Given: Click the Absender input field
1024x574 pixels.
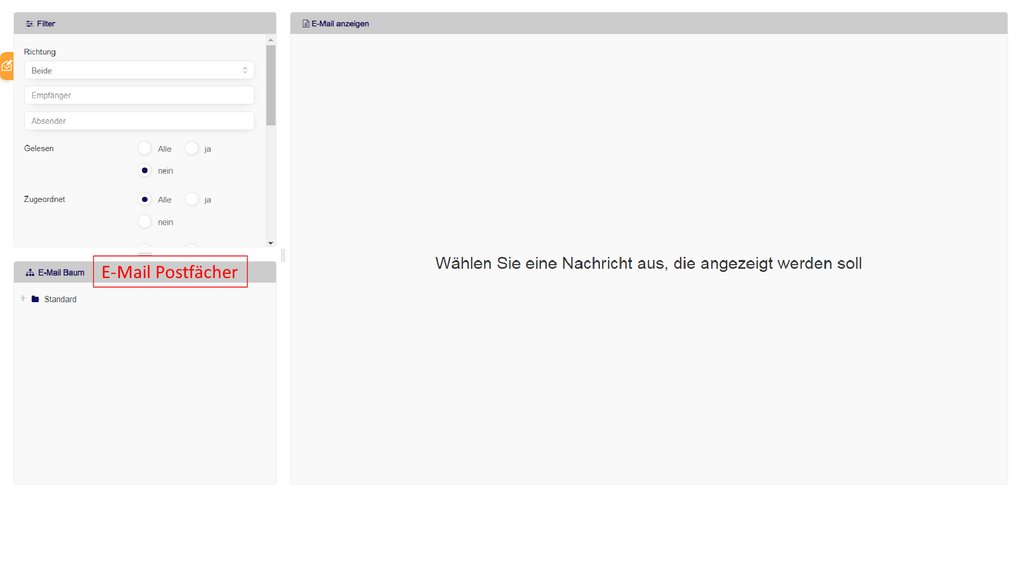Looking at the screenshot, I should (x=139, y=121).
